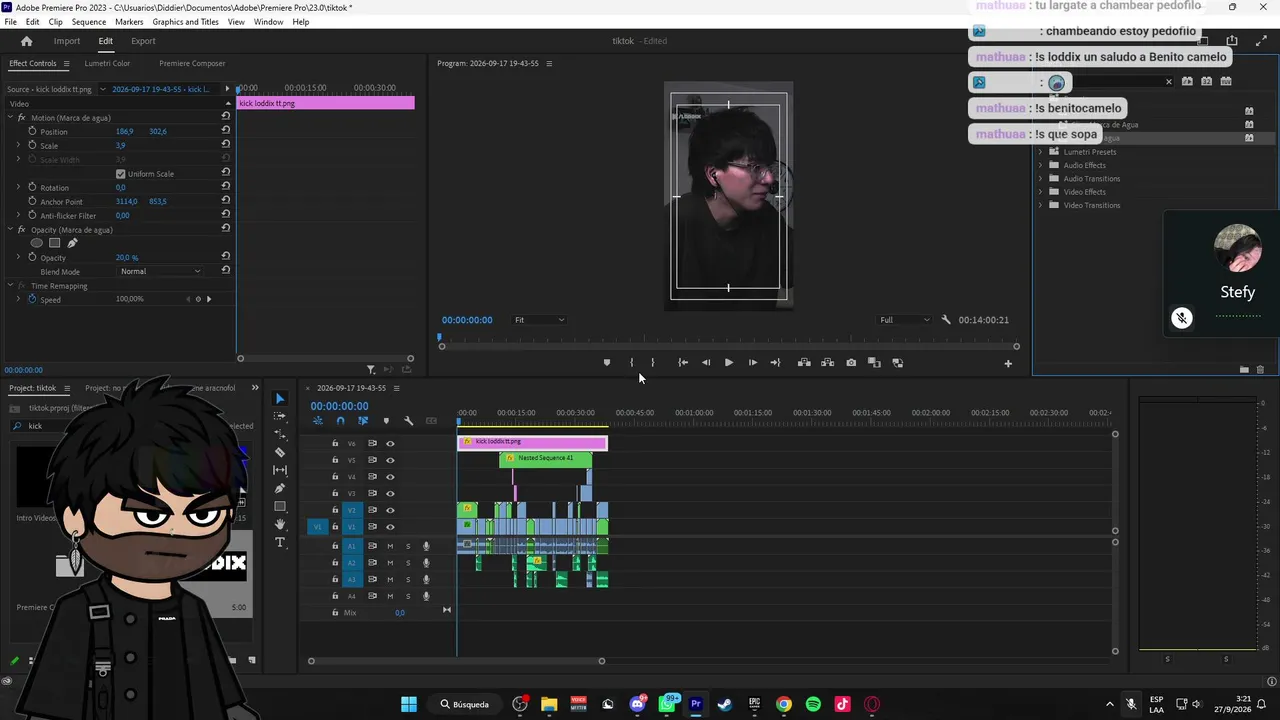
Task: Hide track V6 with its eye toggle
Action: tap(390, 444)
